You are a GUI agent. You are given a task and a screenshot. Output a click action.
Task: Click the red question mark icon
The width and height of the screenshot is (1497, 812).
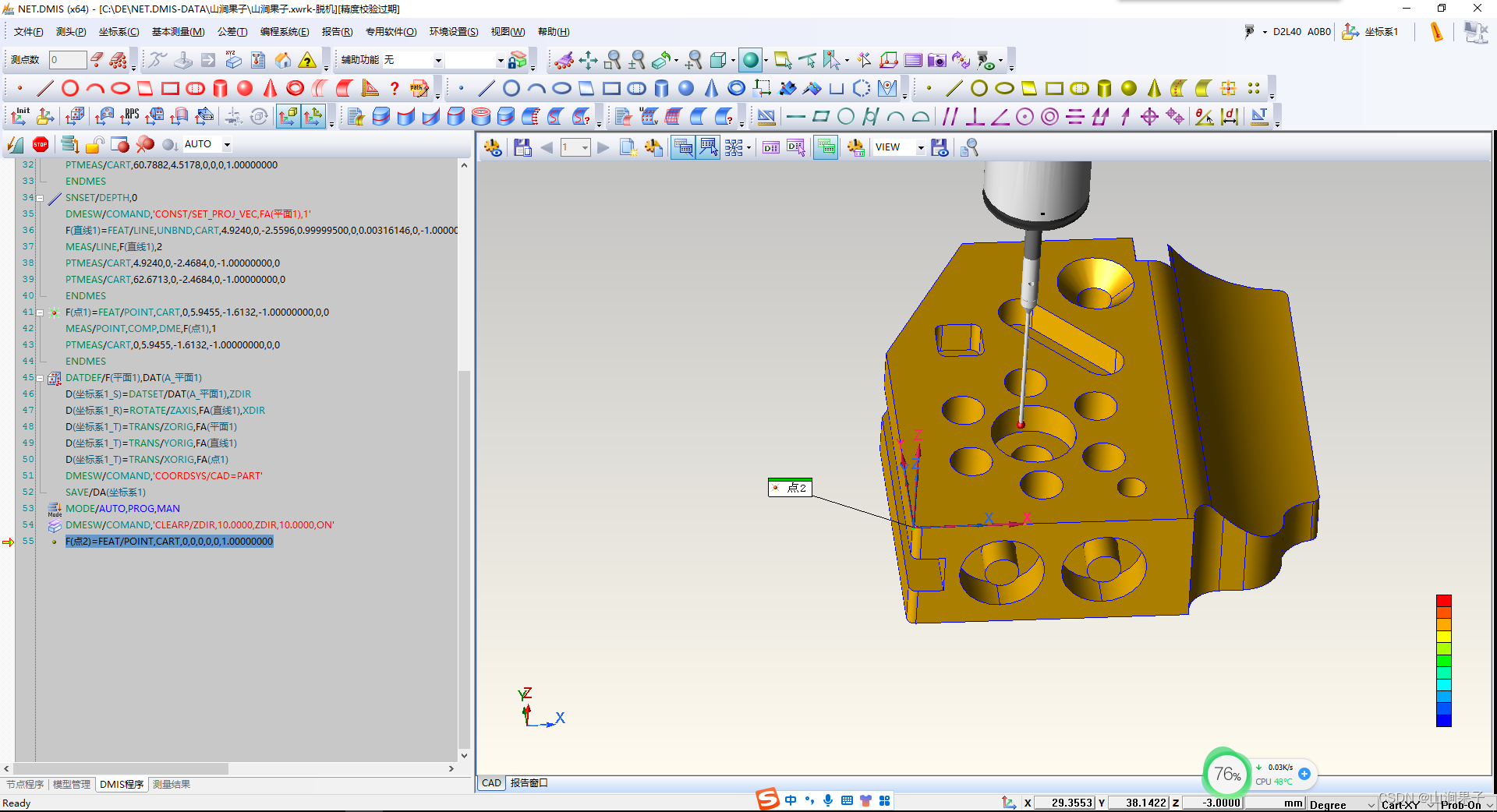click(395, 88)
